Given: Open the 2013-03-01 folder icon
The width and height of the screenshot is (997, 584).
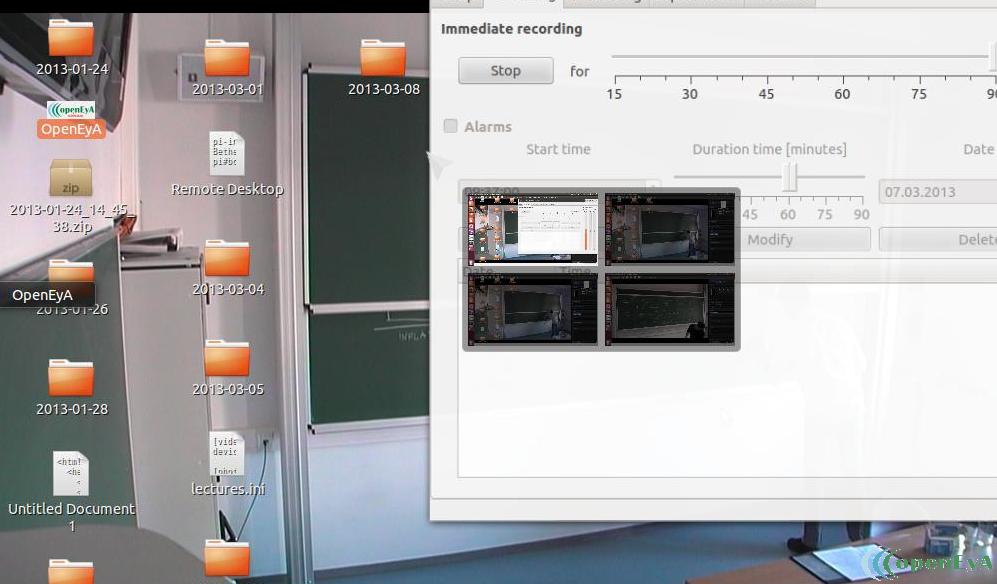Looking at the screenshot, I should (226, 58).
